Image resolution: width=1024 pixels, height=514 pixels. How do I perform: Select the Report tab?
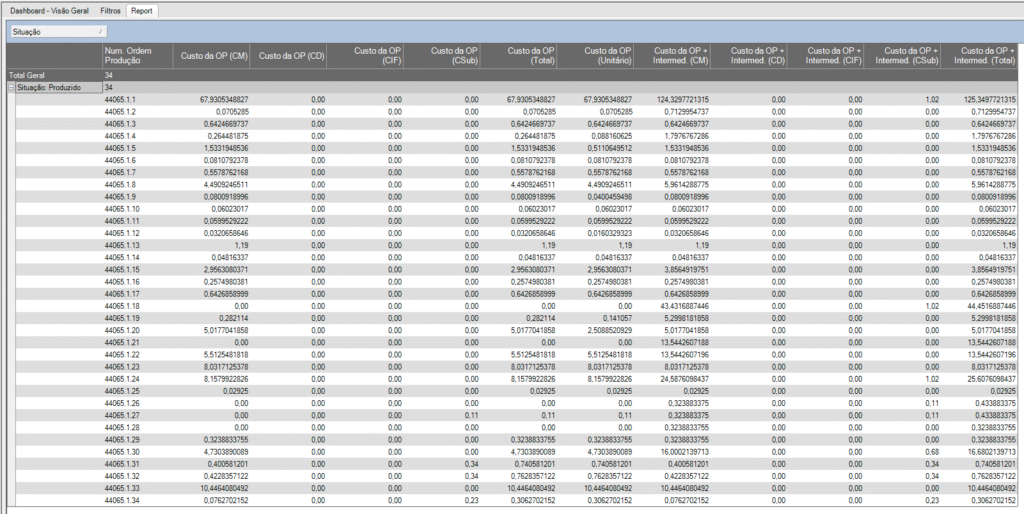pos(142,8)
